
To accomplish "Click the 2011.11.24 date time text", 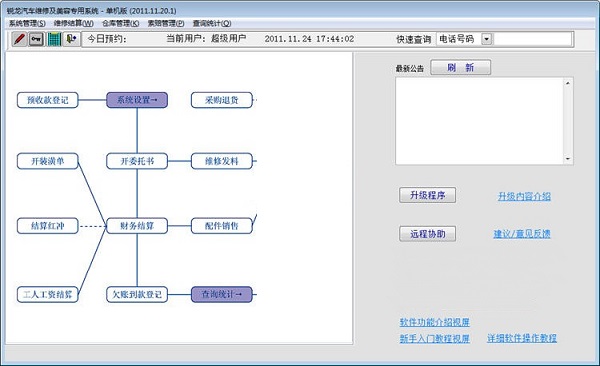I will 309,39.
